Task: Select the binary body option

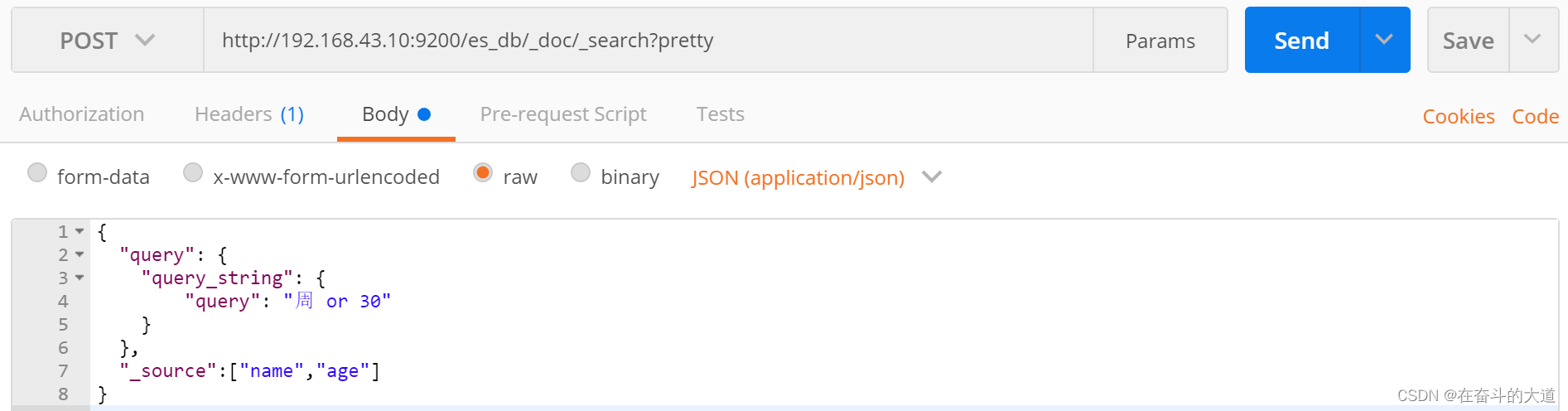Action: [581, 172]
